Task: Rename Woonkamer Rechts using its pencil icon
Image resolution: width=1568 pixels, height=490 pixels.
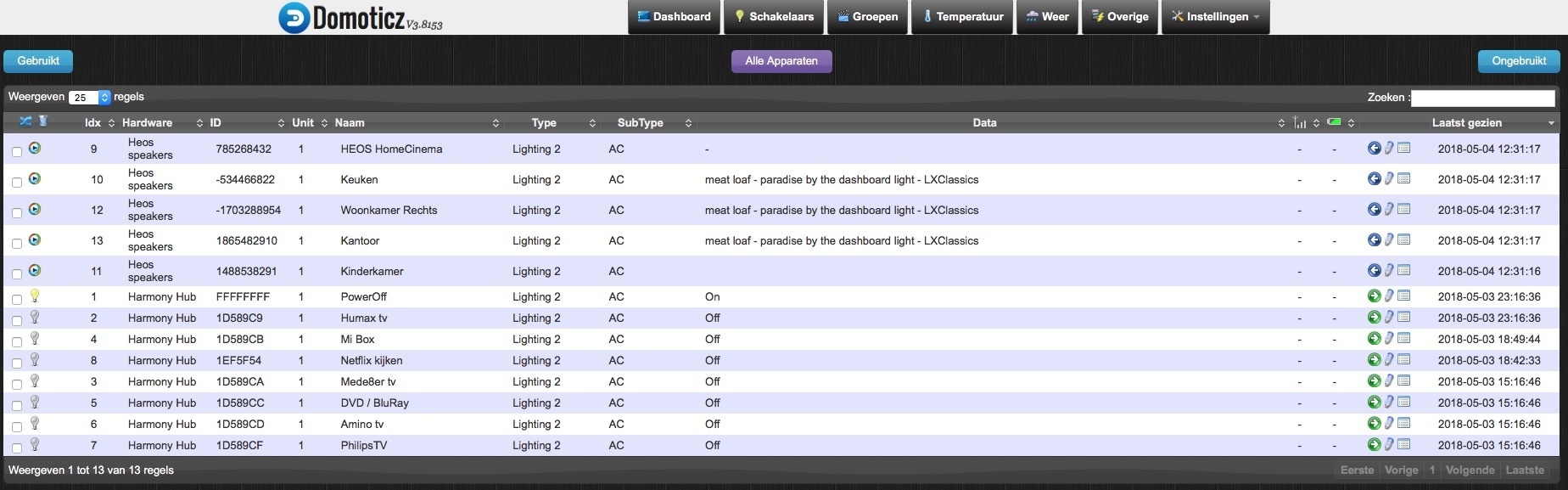Action: pos(1389,209)
